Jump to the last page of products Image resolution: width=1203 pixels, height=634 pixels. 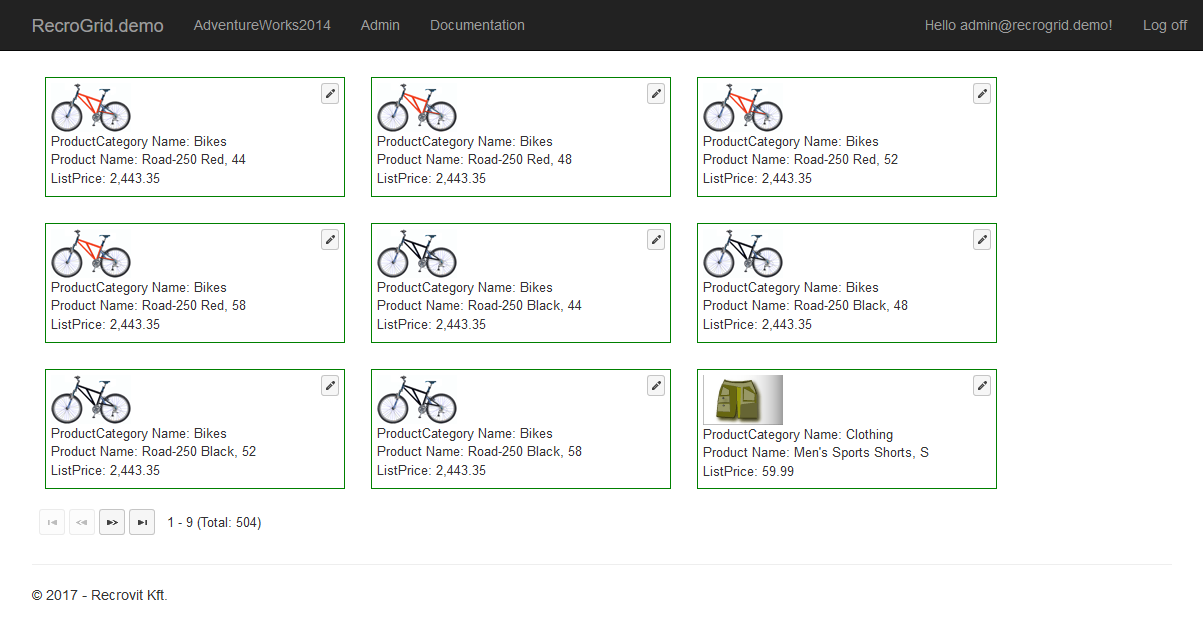tap(142, 522)
